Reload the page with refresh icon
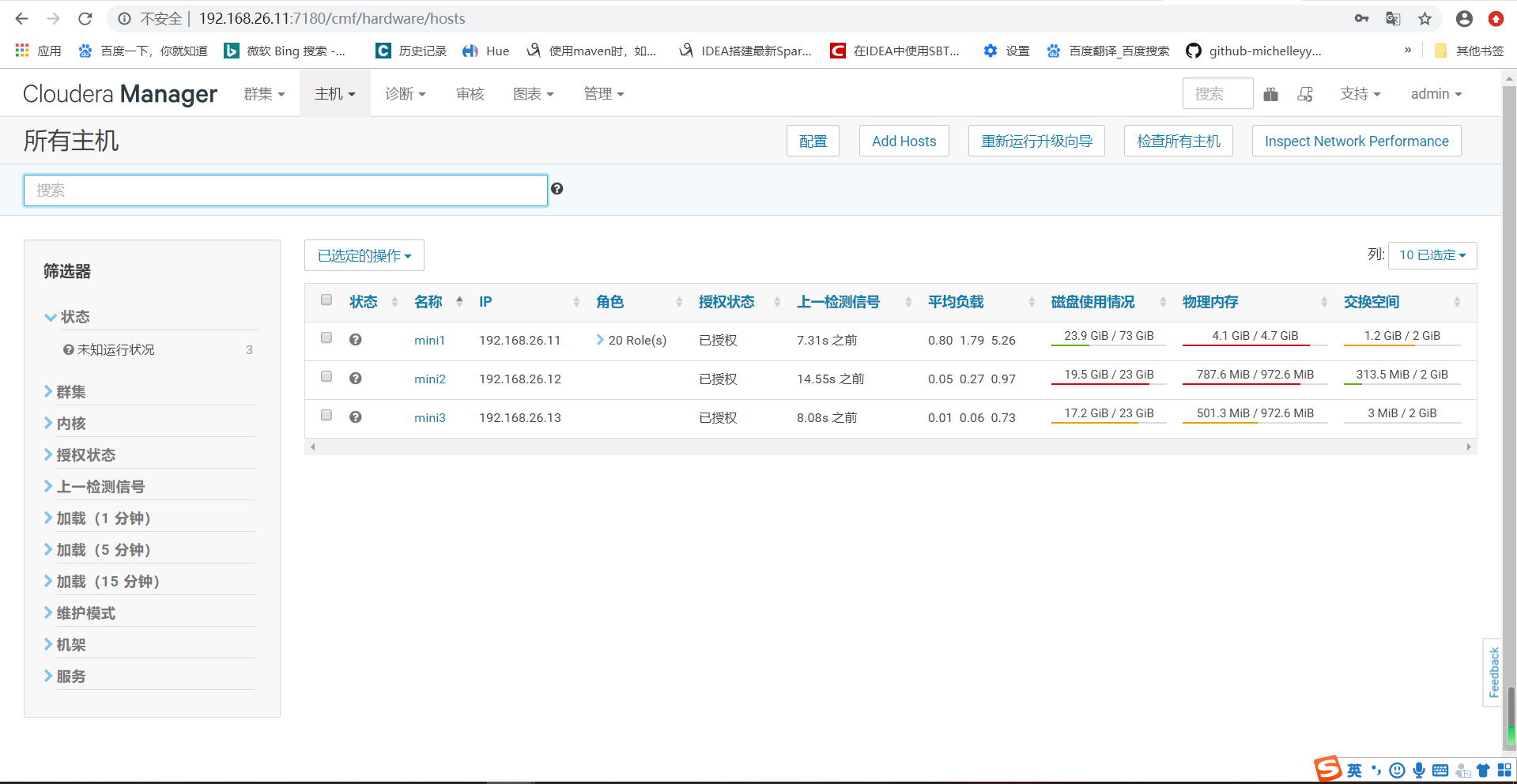This screenshot has width=1517, height=784. point(85,18)
